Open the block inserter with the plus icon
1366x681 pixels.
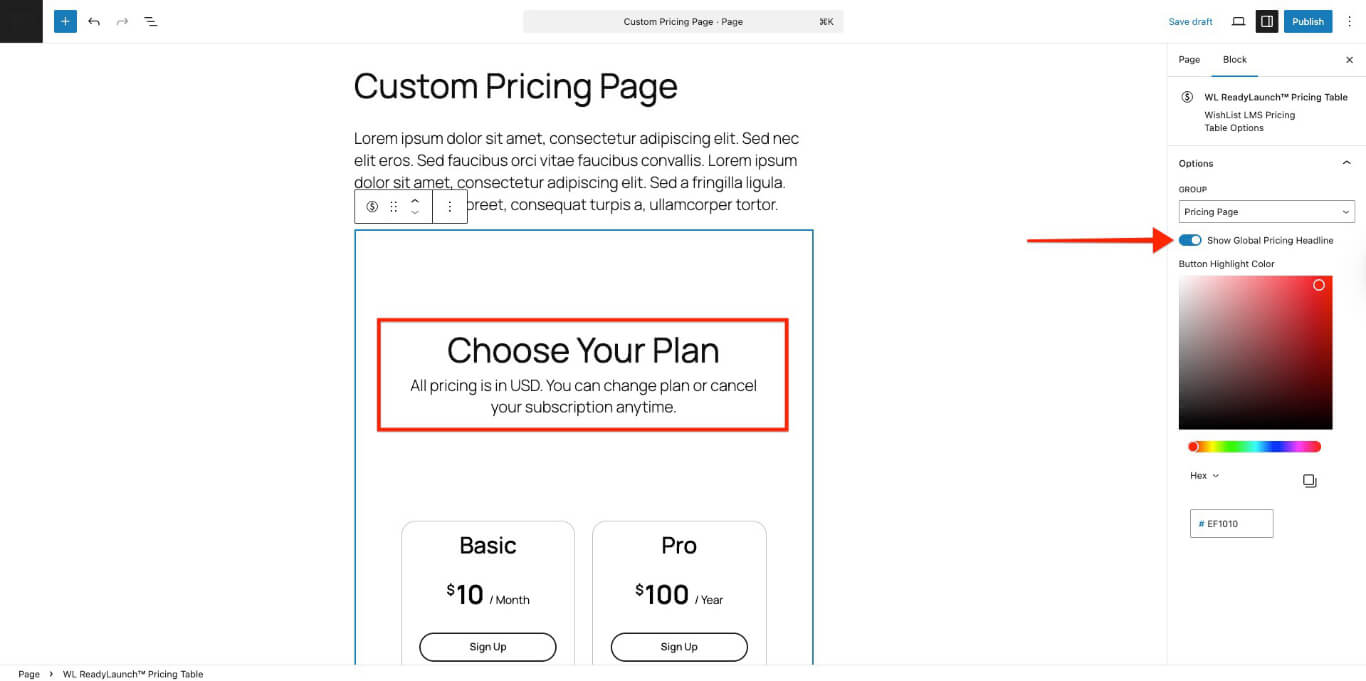click(x=64, y=20)
